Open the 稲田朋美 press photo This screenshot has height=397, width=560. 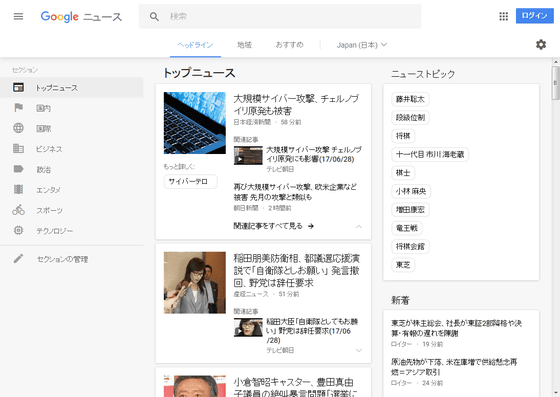pyautogui.click(x=195, y=283)
